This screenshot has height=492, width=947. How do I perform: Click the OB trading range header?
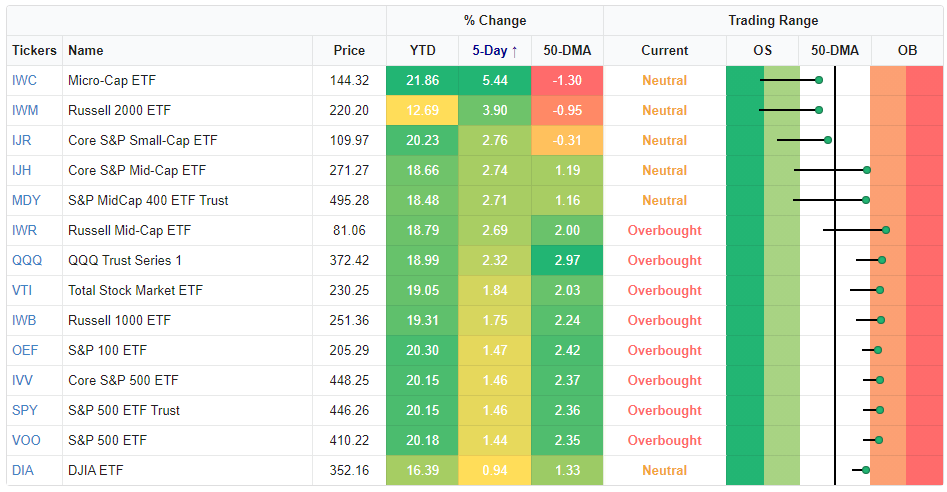pyautogui.click(x=907, y=50)
